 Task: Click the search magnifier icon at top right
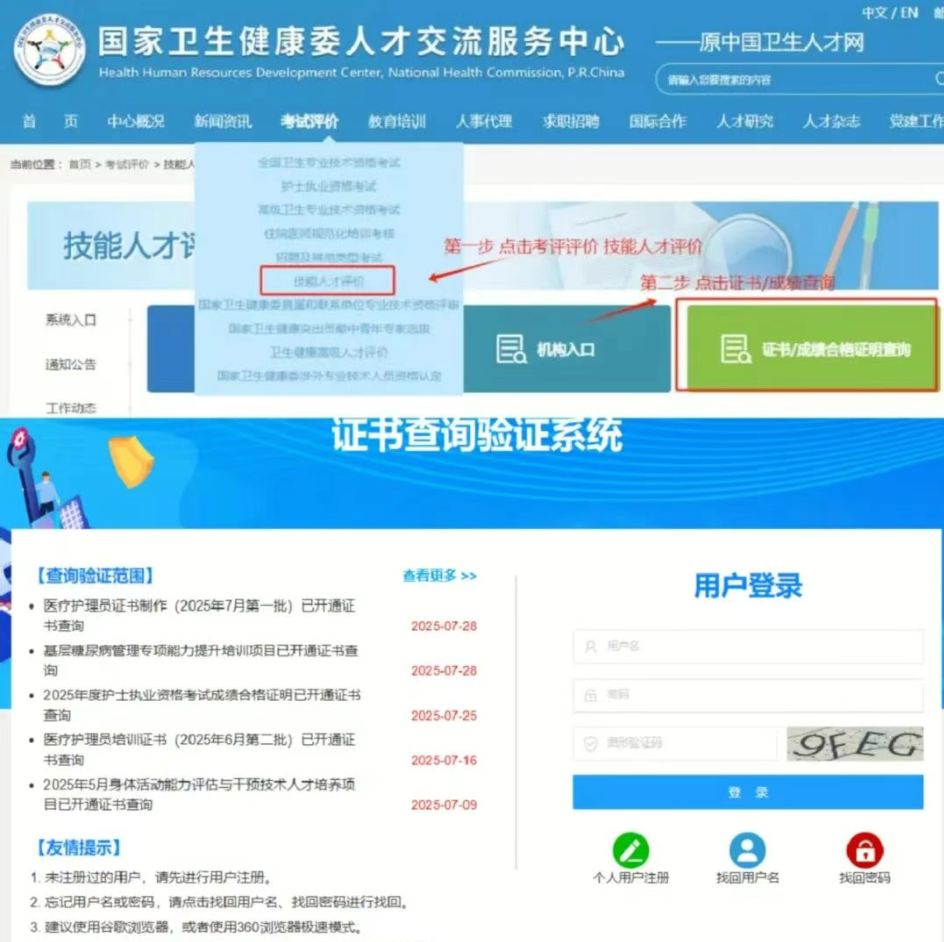click(x=938, y=80)
